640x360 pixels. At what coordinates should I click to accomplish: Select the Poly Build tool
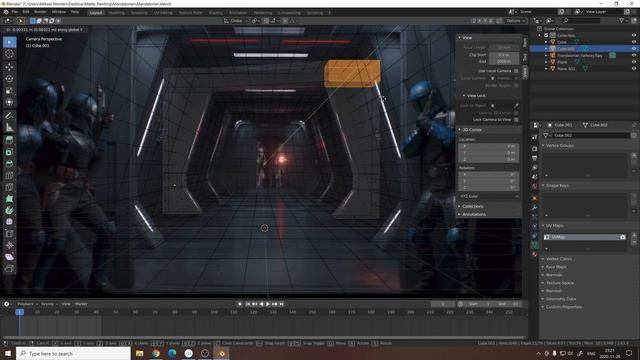pos(9,199)
